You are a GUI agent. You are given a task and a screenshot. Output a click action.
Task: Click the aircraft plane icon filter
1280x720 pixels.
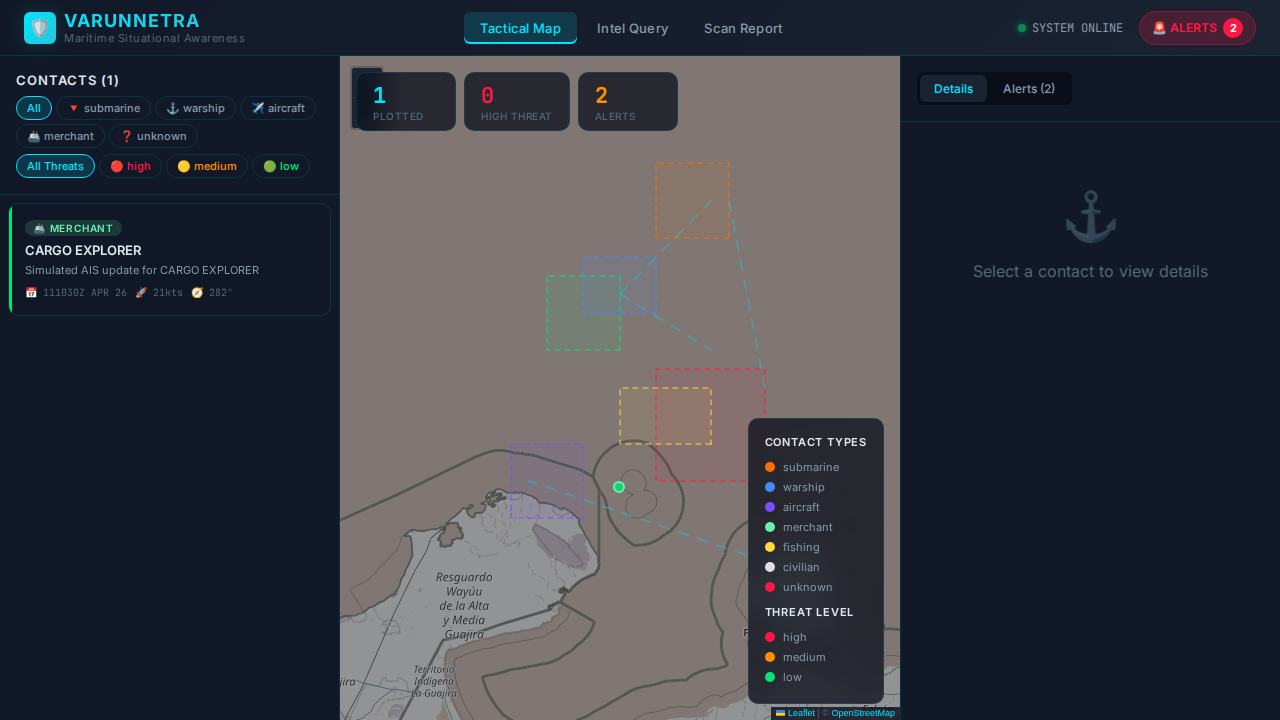(257, 108)
